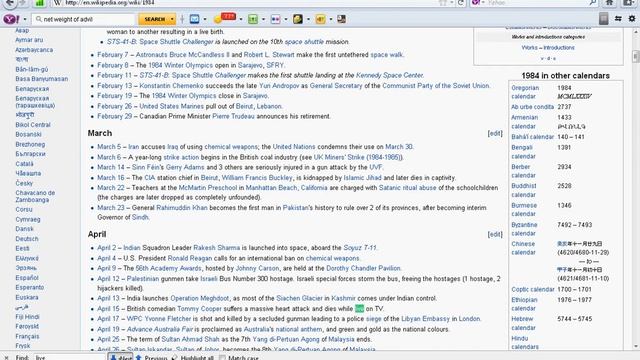640x360 pixels.
Task: Click the gray device icon at toolbar right
Action: [x=604, y=18]
